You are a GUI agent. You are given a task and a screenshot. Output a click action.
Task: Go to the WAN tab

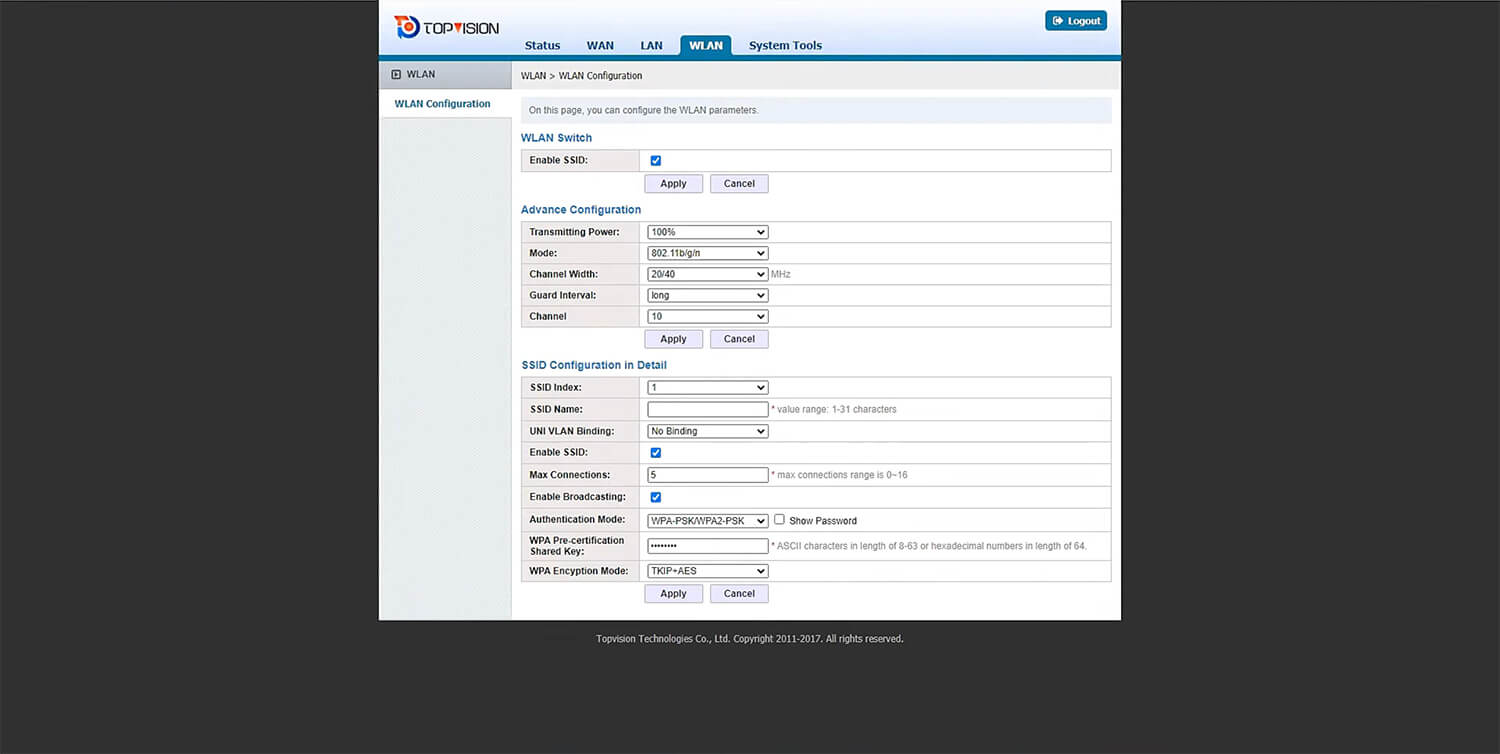(x=600, y=46)
